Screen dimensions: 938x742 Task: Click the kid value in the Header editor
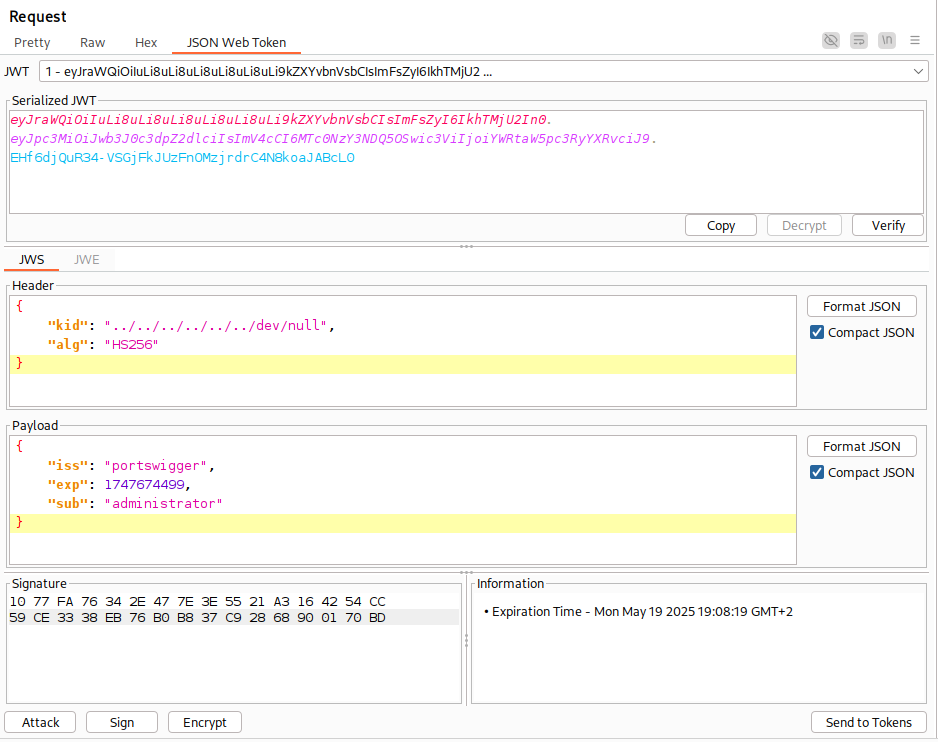pyautogui.click(x=216, y=326)
